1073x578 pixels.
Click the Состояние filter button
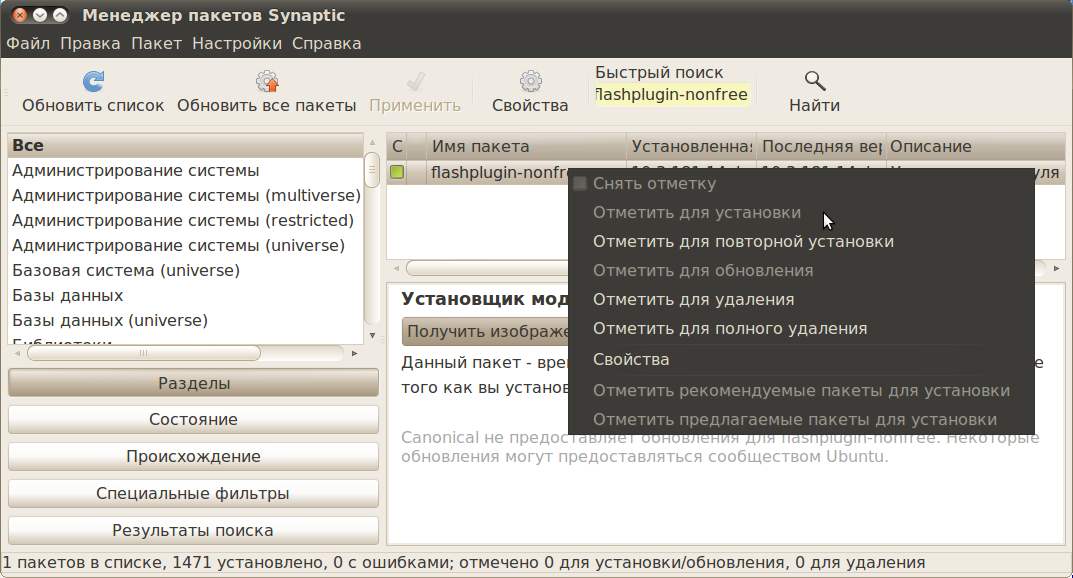(194, 419)
